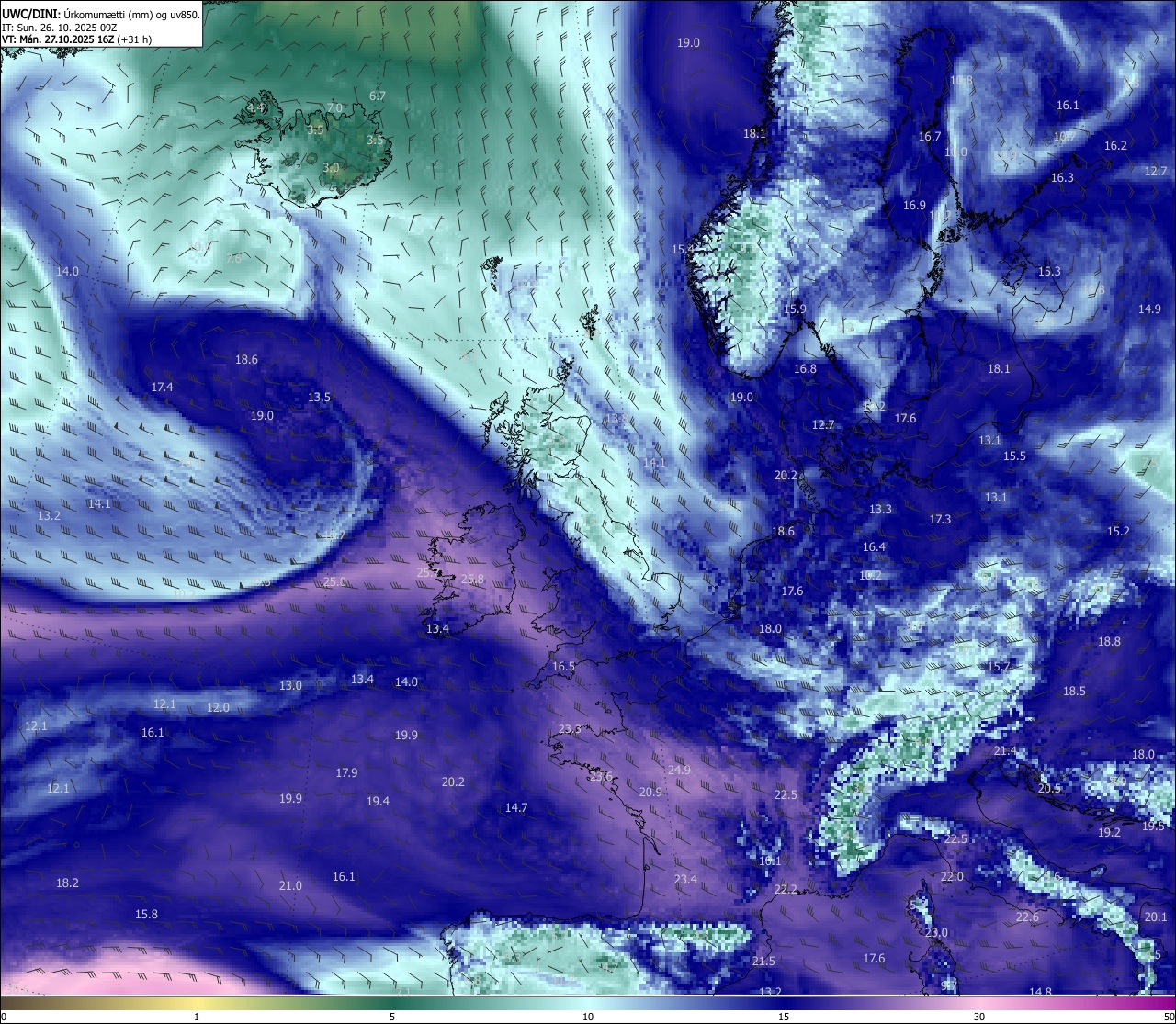Screen dimensions: 1176x1024
Task: Click the 16.2 map value
Action: [1115, 145]
